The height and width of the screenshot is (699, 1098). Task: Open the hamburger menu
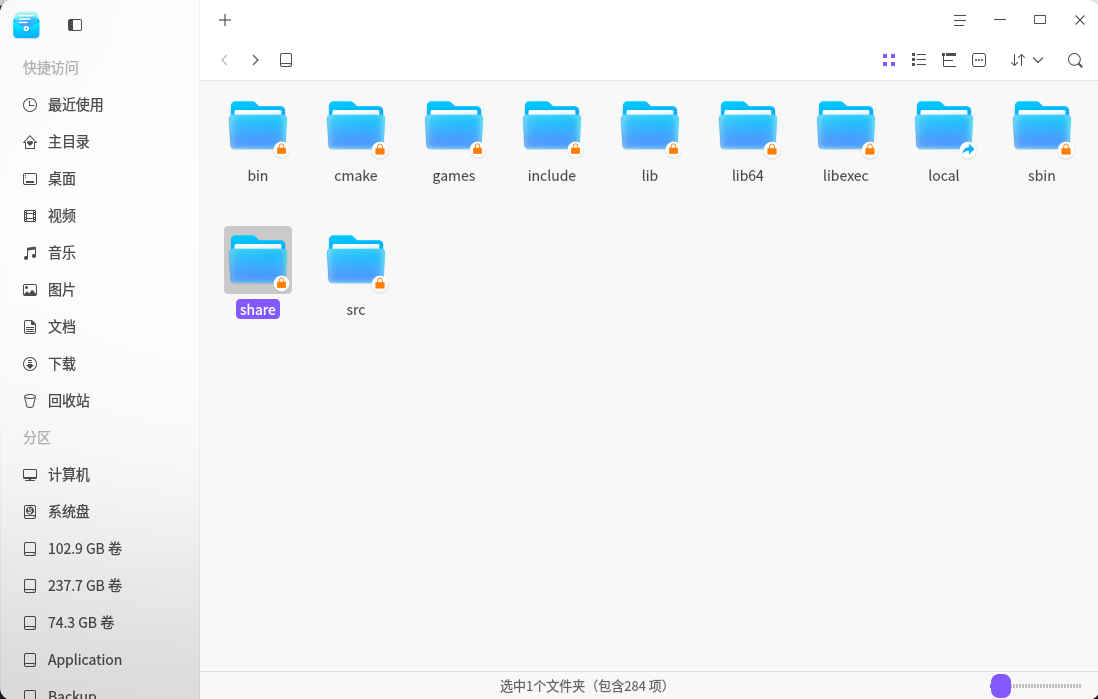click(x=959, y=20)
